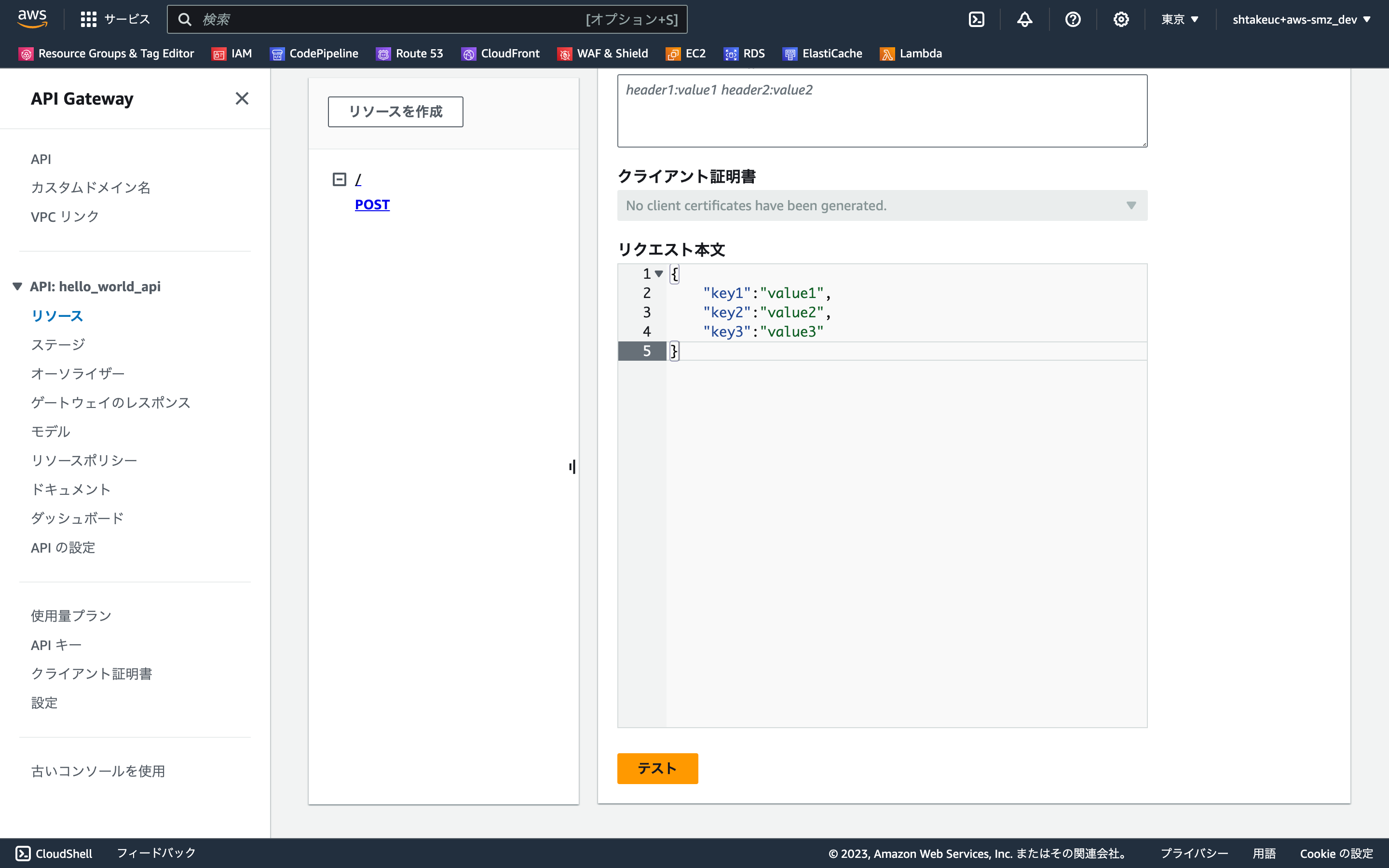Open the EC2 service shortcut
This screenshot has height=868, width=1389.
click(x=686, y=54)
